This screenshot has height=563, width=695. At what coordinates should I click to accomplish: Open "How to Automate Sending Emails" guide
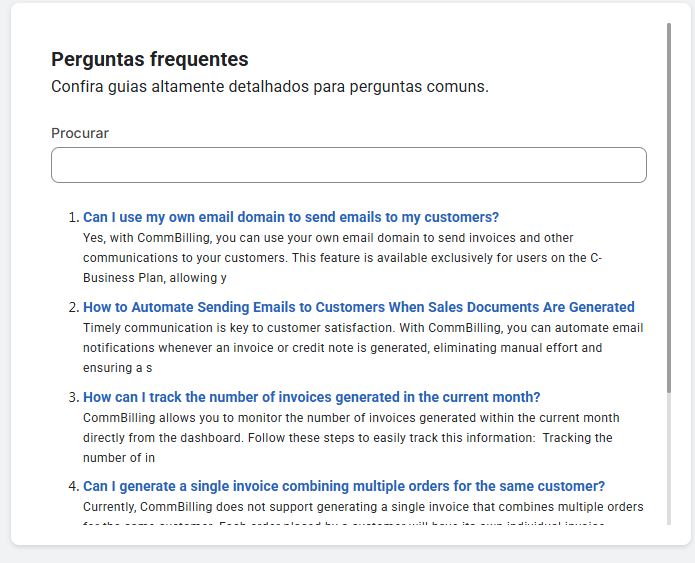click(x=358, y=307)
